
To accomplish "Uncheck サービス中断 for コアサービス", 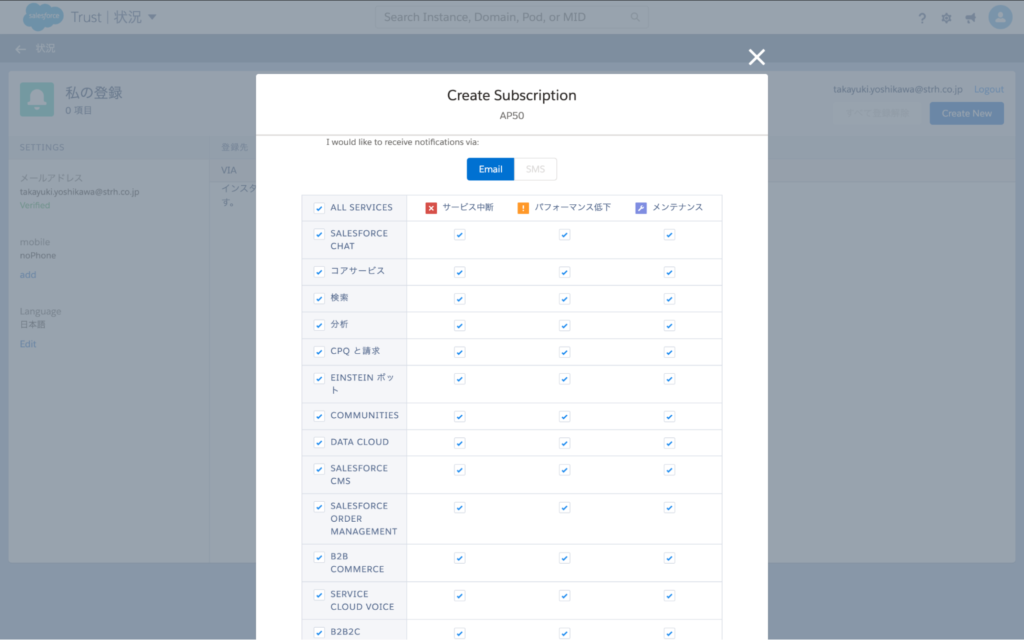I will 460,272.
